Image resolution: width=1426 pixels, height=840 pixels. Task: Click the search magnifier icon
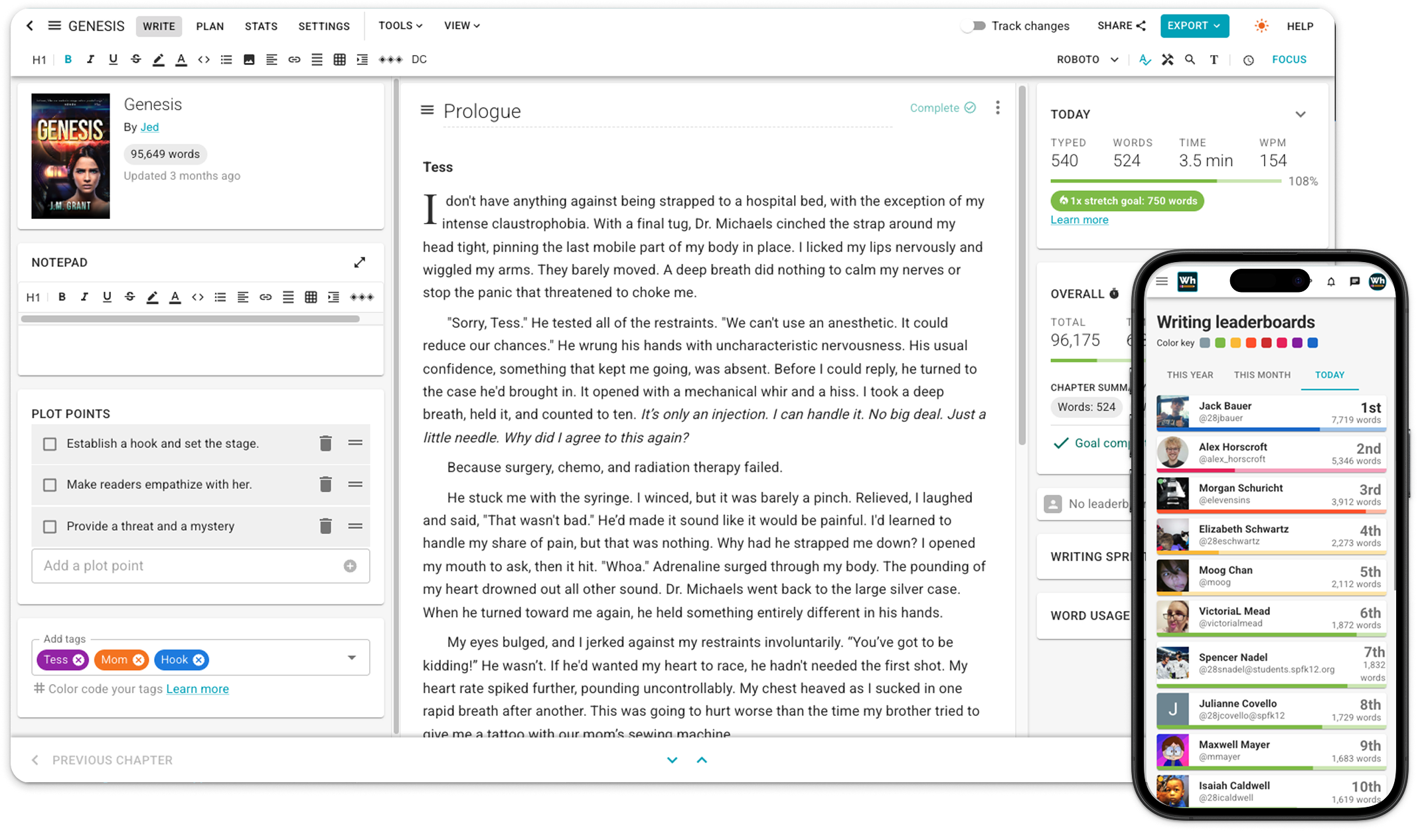coord(1190,59)
